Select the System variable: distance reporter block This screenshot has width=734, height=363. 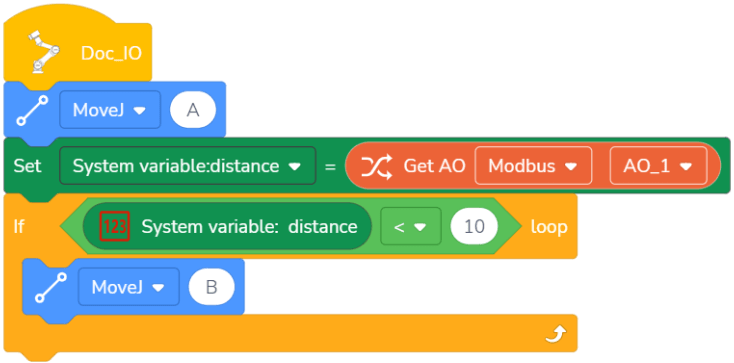[x=227, y=227]
